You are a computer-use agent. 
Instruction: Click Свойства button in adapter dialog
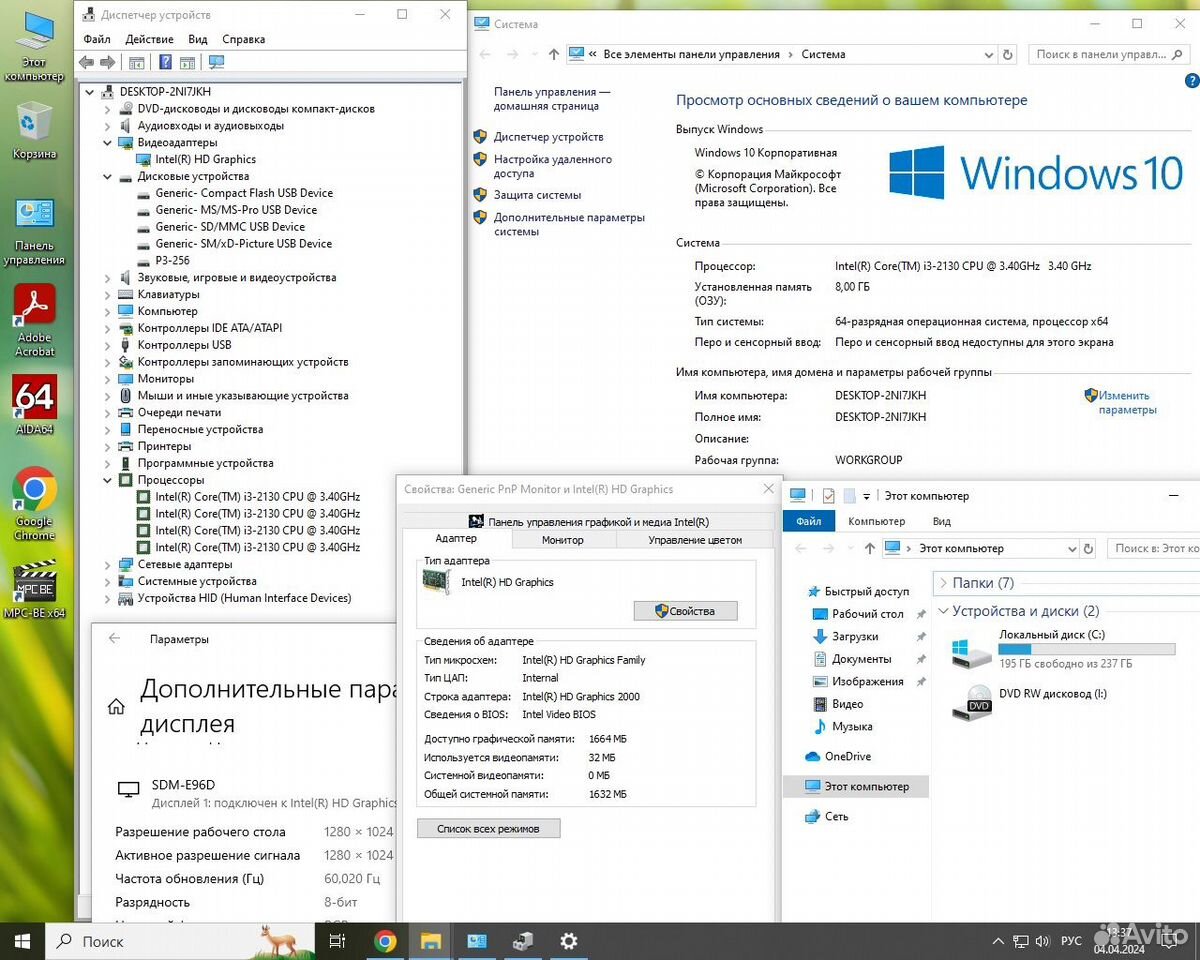coord(685,610)
